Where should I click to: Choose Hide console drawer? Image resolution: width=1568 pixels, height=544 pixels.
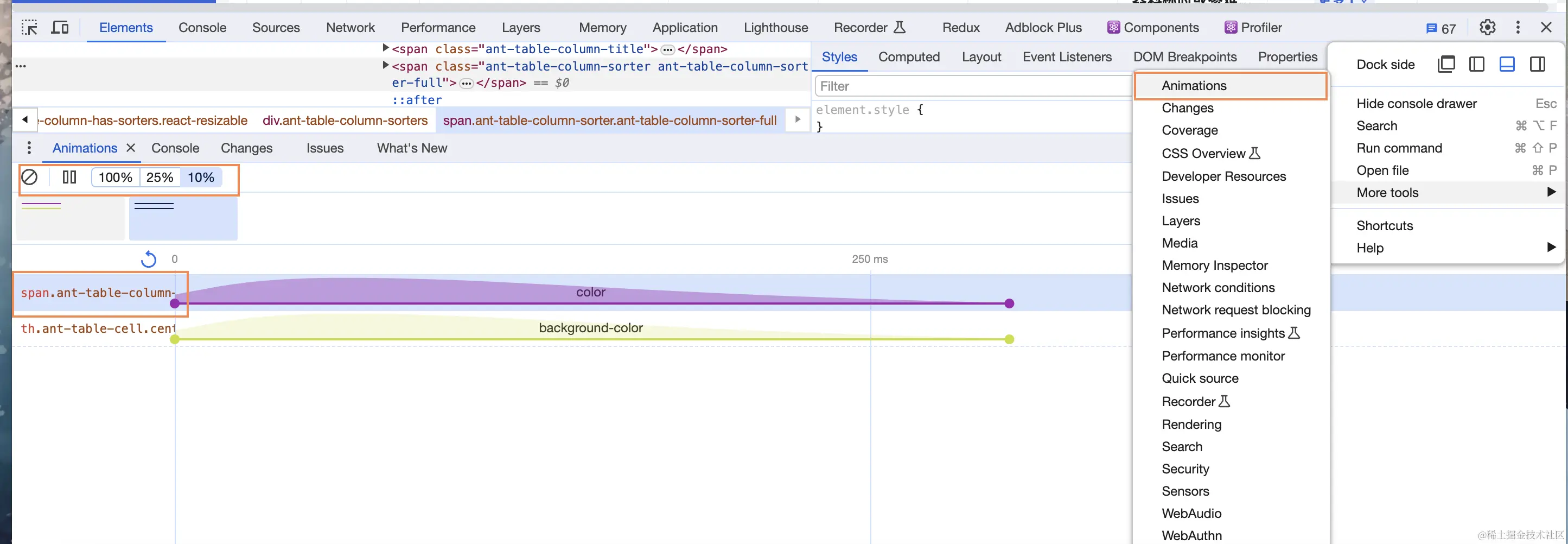coord(1447,104)
